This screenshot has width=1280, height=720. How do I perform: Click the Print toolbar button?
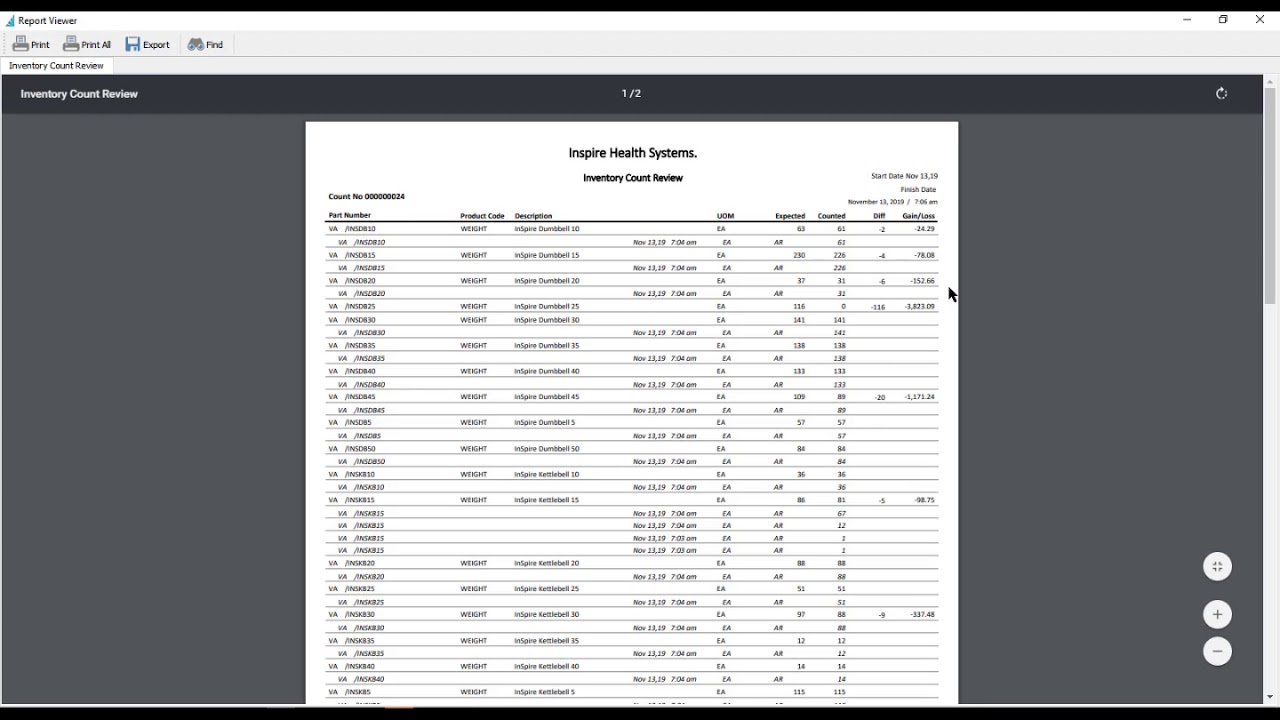[x=31, y=44]
